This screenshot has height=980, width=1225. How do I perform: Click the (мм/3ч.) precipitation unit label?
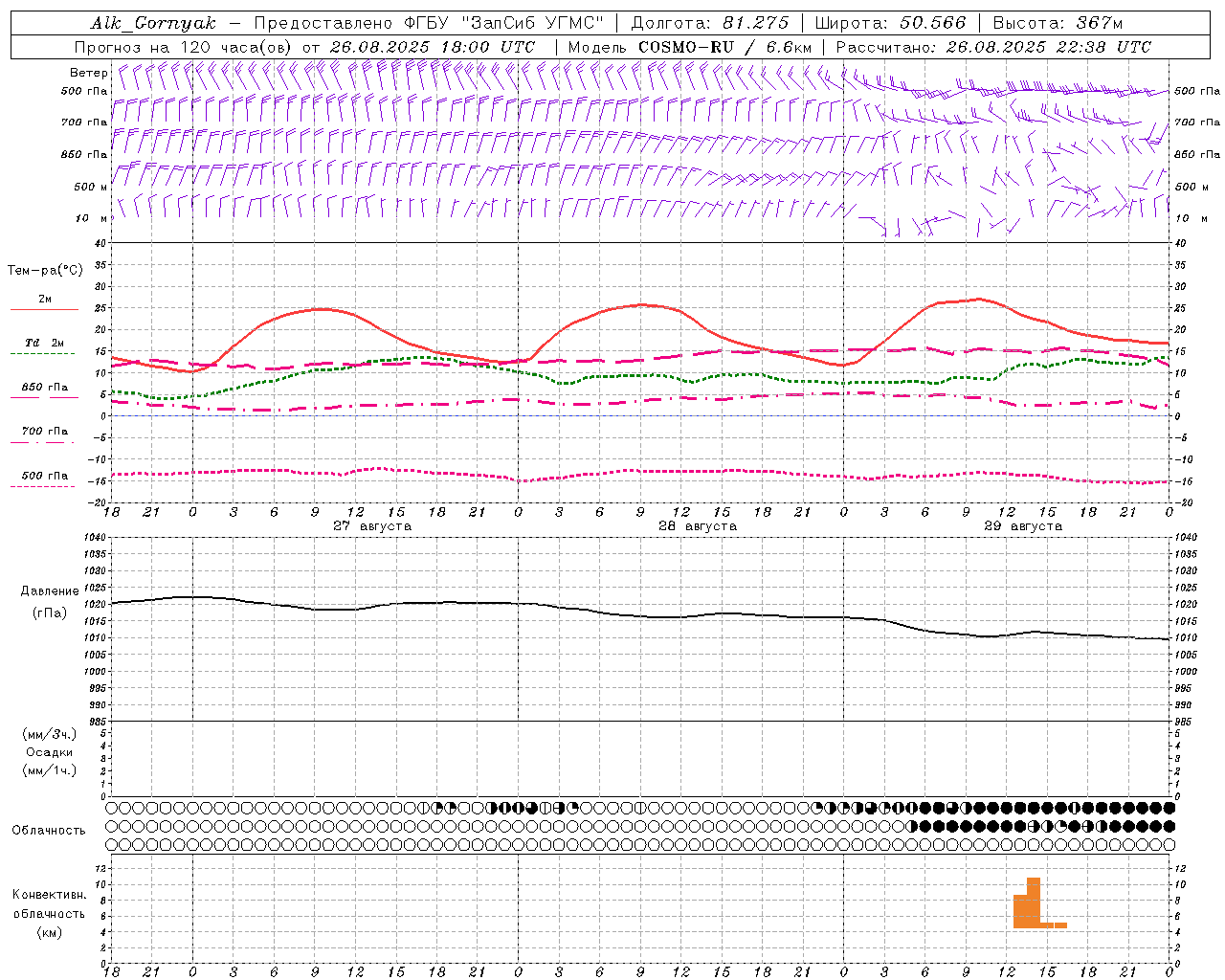49,734
